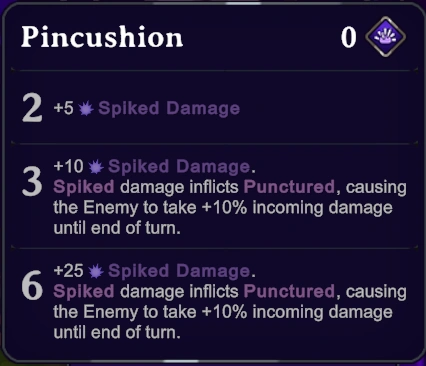This screenshot has height=366, width=426.
Task: Click the Pincushion diamond trait icon
Action: pyautogui.click(x=385, y=37)
